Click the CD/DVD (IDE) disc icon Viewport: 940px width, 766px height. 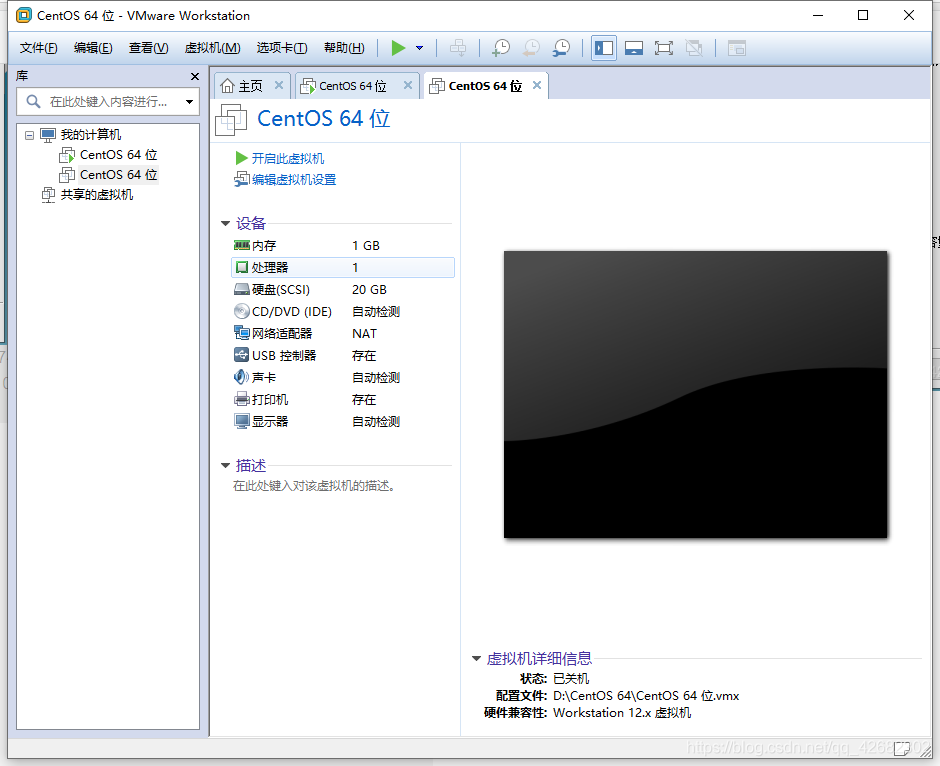pos(242,311)
